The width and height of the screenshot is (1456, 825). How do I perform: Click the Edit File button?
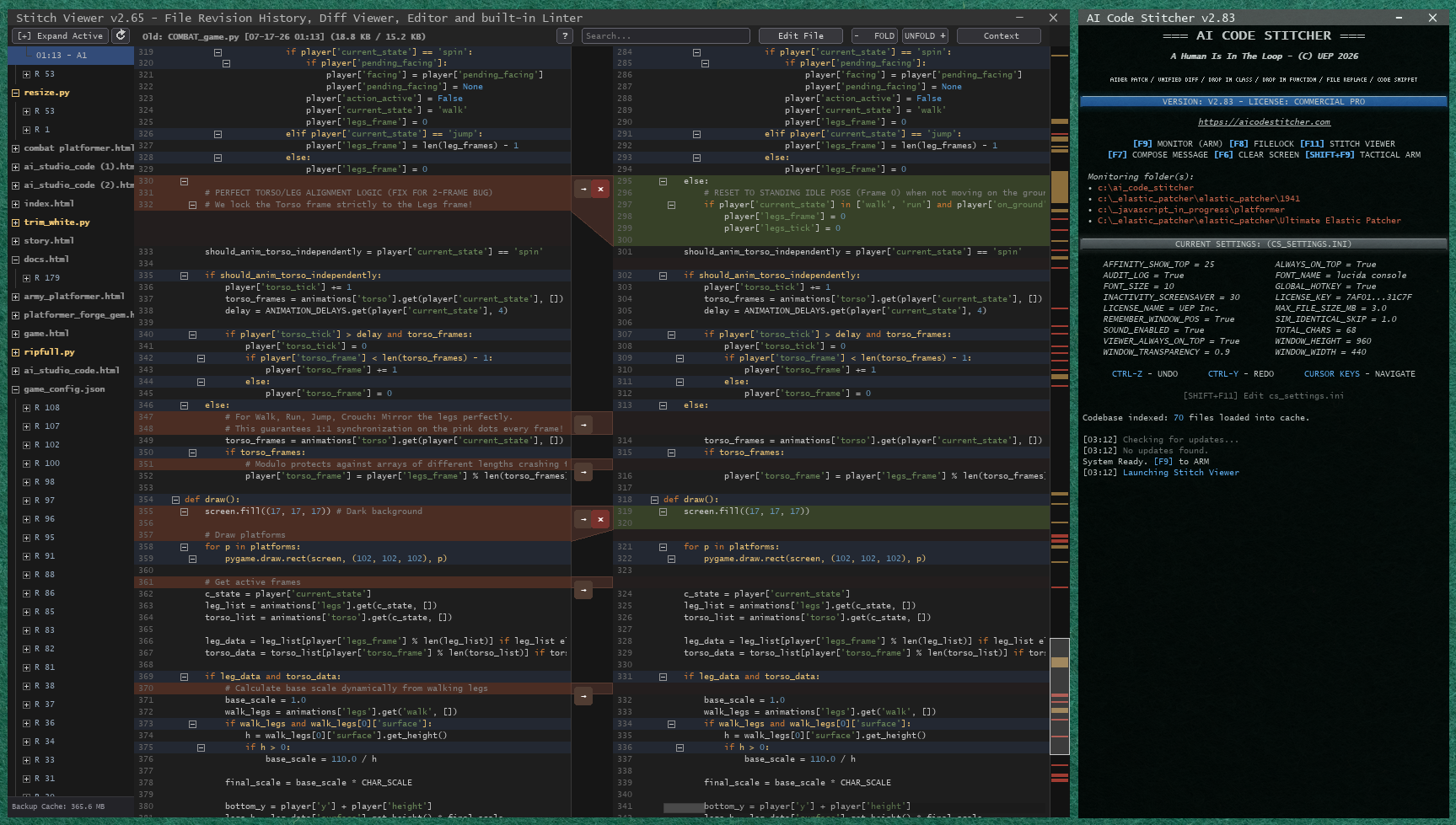click(800, 35)
